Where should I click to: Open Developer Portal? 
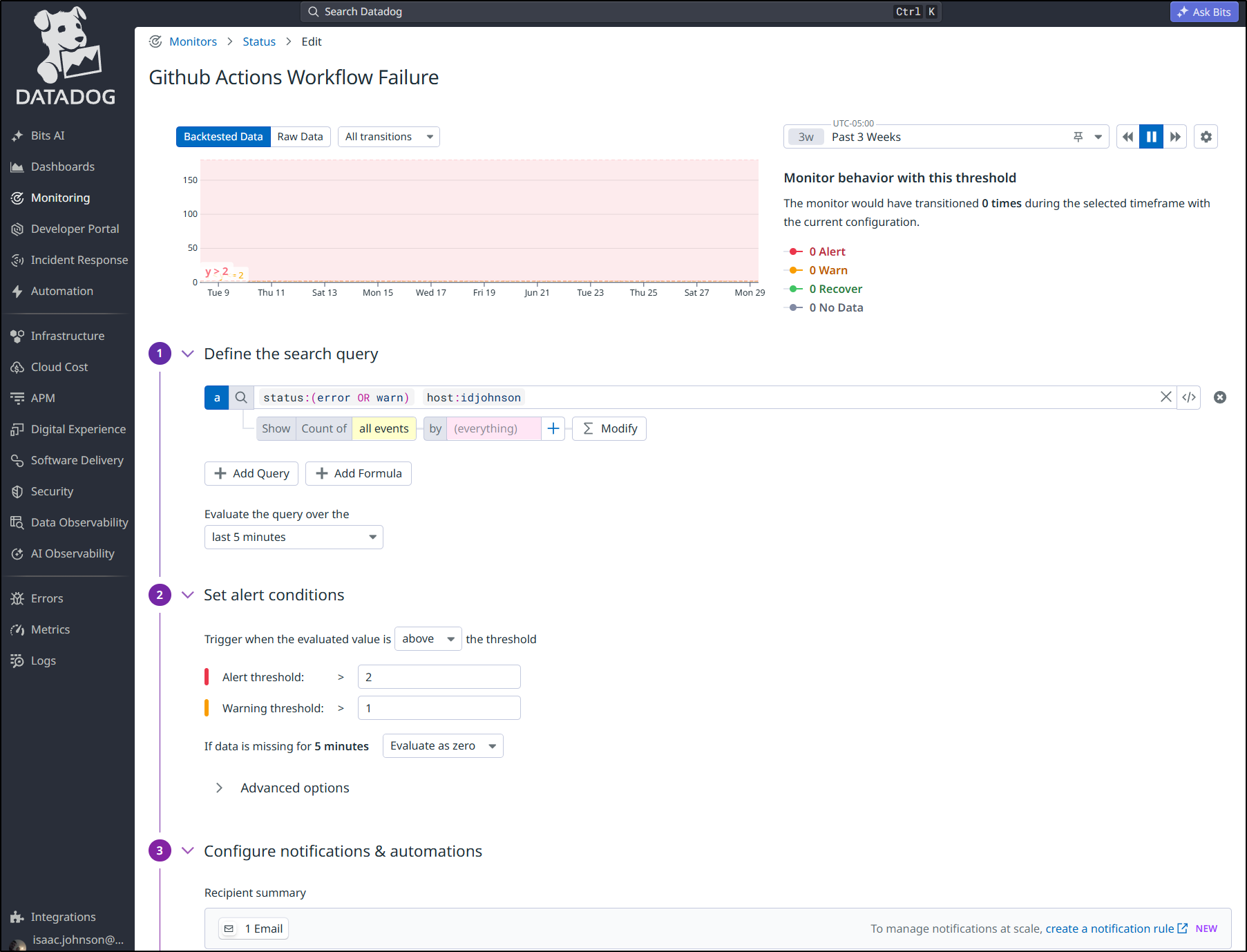[x=75, y=229]
